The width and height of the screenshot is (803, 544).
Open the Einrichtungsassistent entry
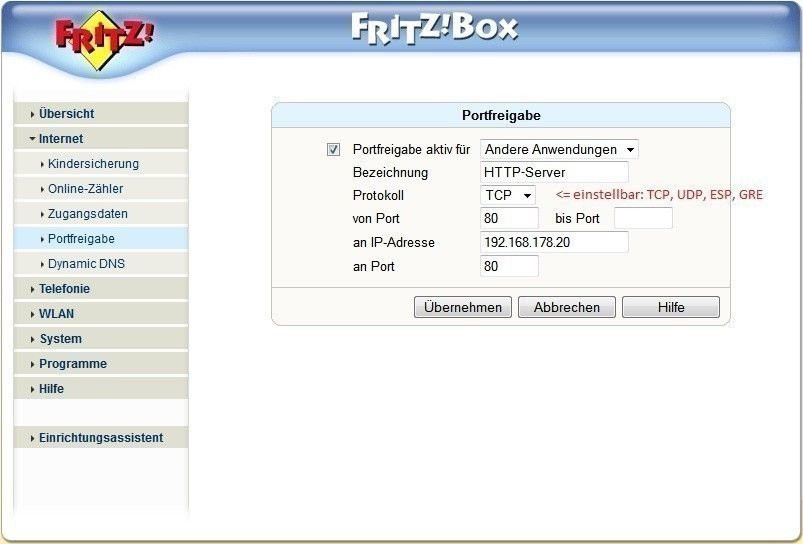tap(101, 438)
